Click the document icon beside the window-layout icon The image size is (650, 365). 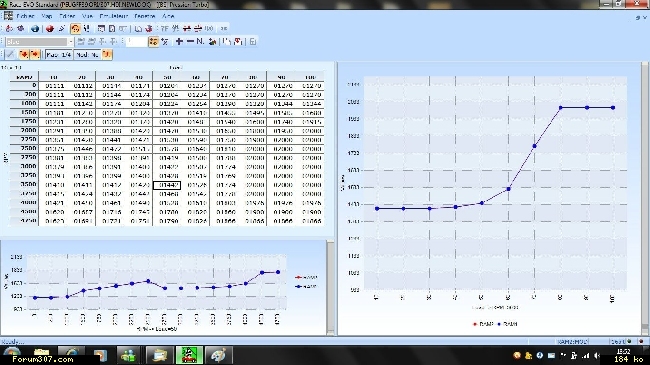(112, 29)
